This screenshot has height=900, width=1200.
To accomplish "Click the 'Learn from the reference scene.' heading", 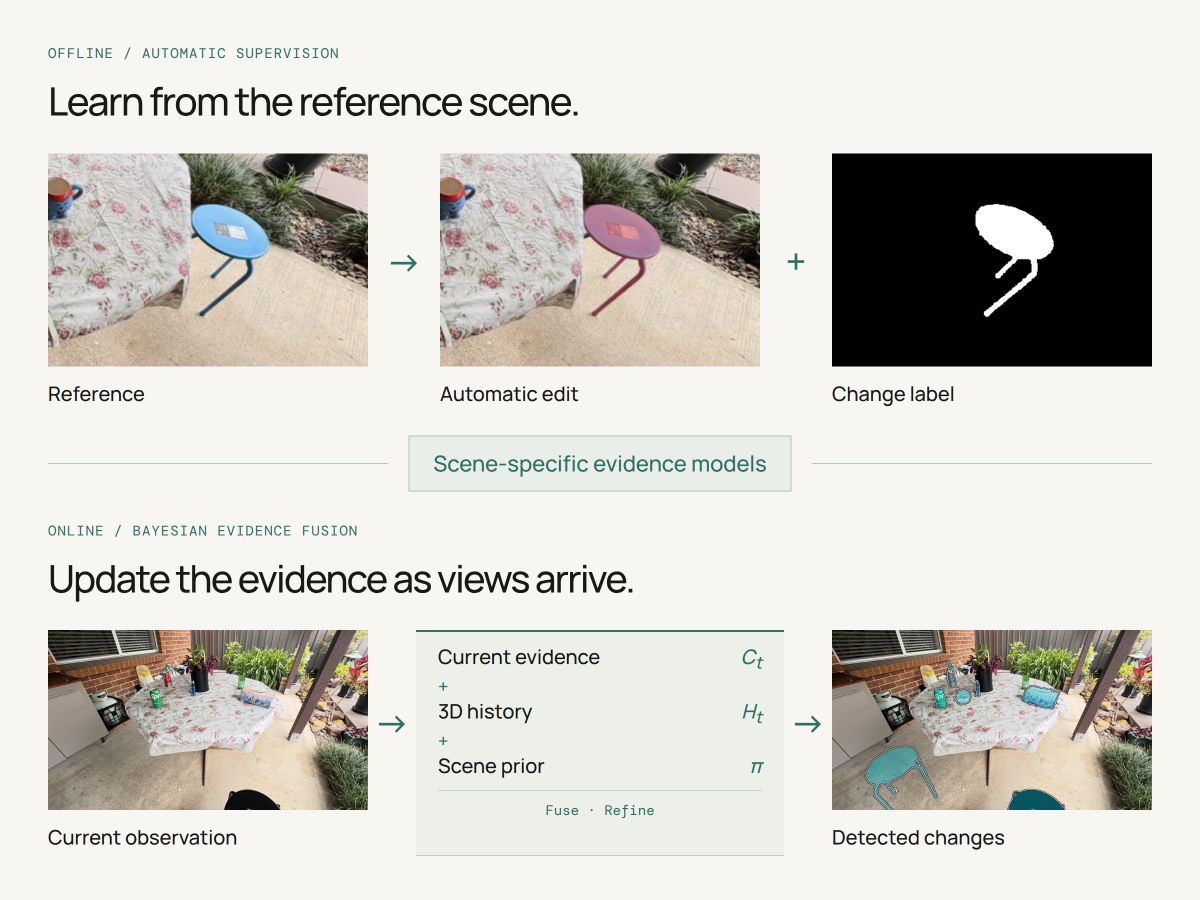I will point(313,103).
